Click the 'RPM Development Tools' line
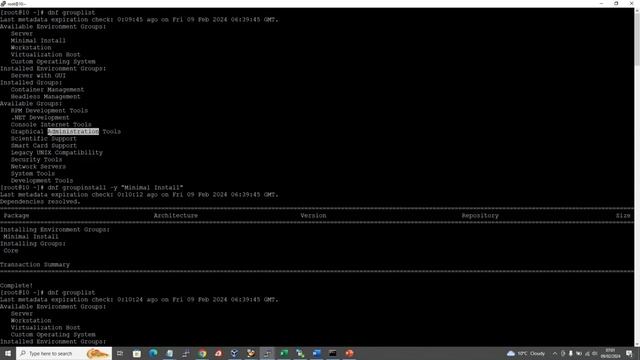The height and width of the screenshot is (360, 640). pyautogui.click(x=49, y=110)
